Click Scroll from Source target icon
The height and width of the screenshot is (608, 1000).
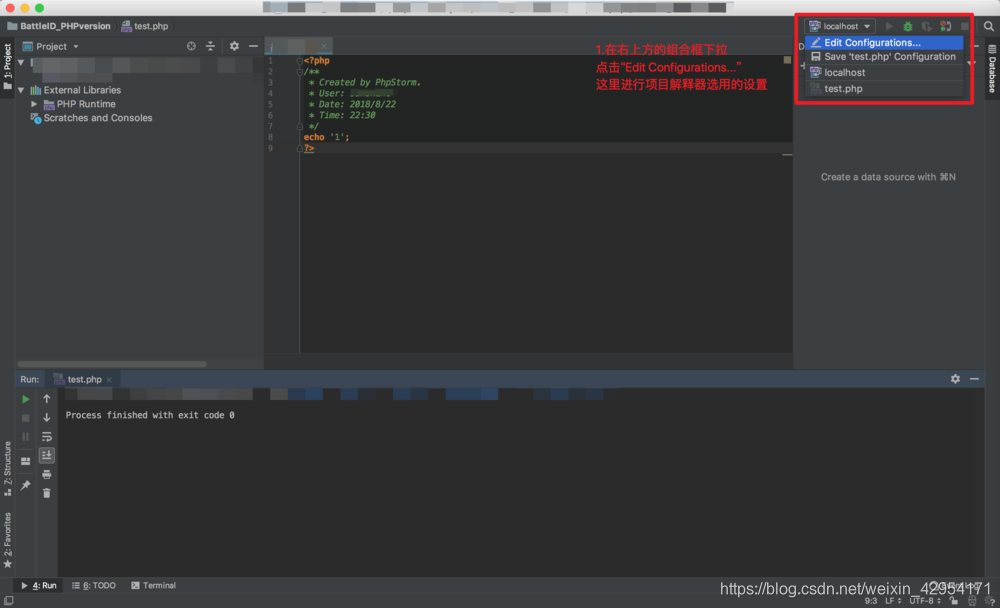[x=191, y=47]
